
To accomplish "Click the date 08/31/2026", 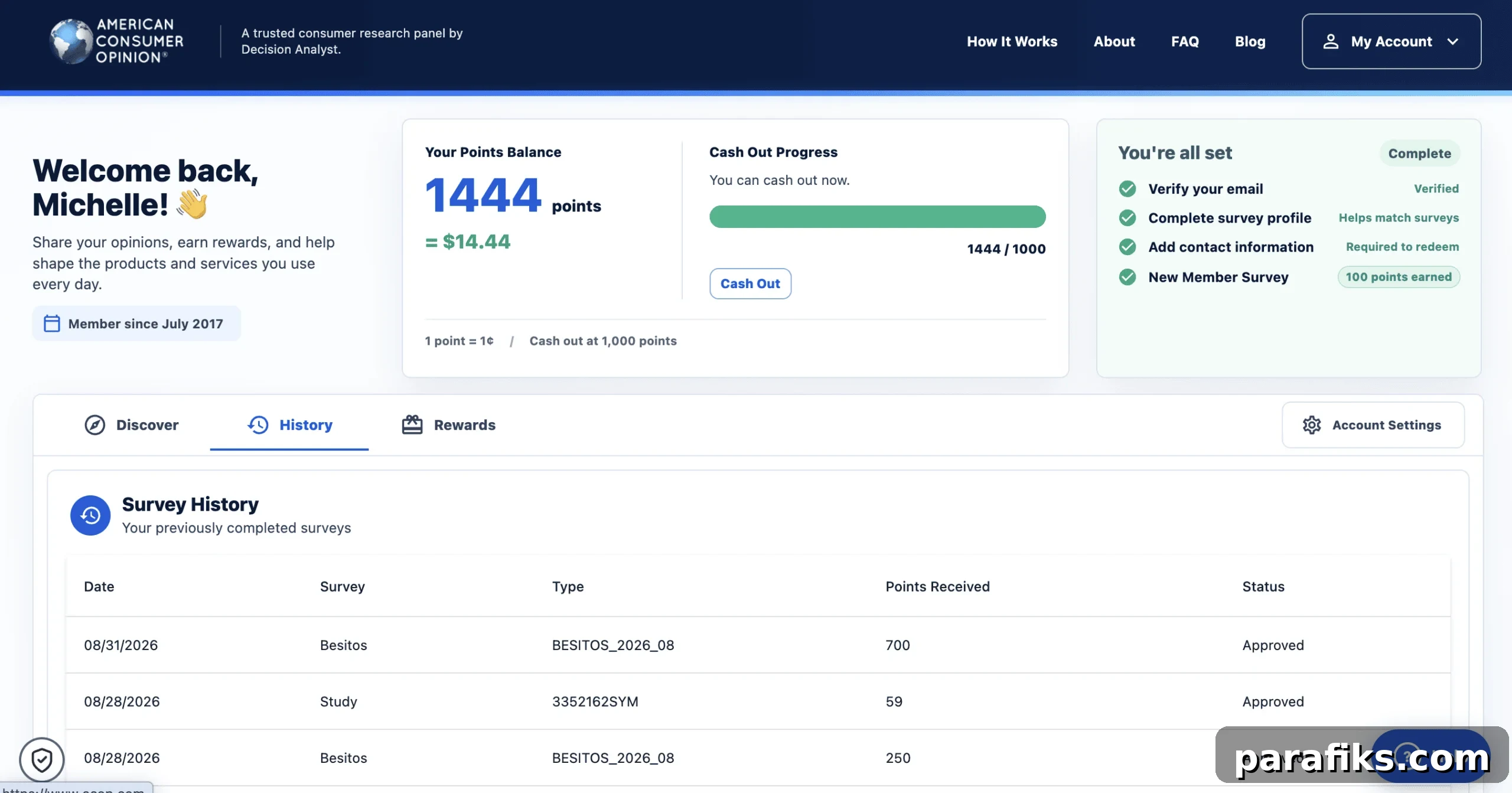I will click(x=121, y=645).
